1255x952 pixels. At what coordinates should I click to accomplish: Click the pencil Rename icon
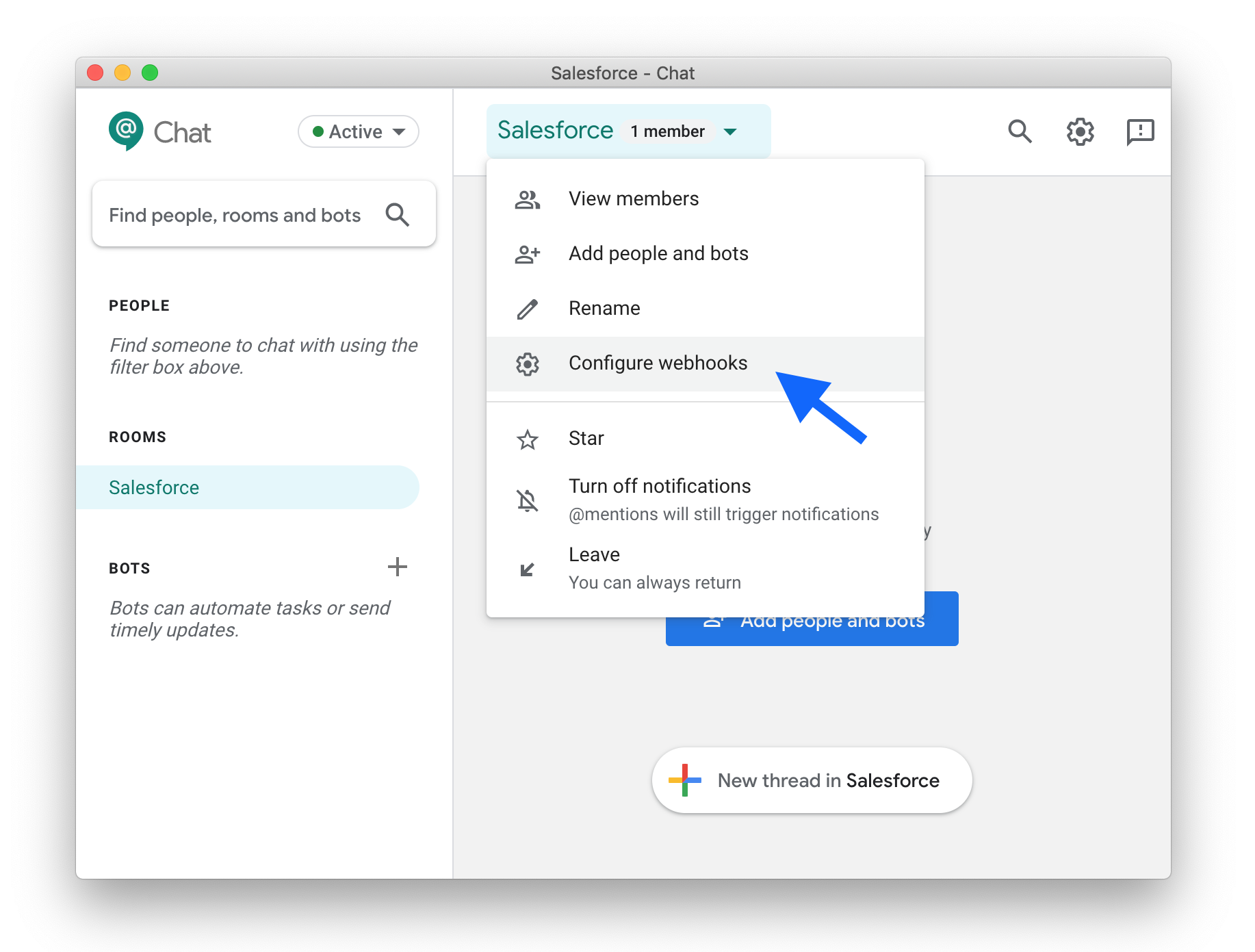pos(528,309)
